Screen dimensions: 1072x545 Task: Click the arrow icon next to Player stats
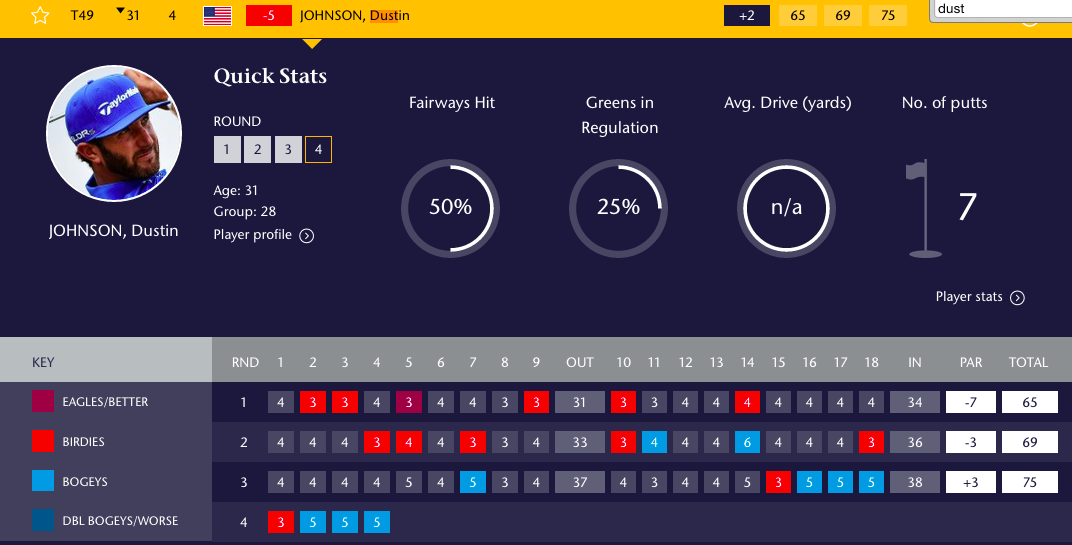[x=1017, y=297]
